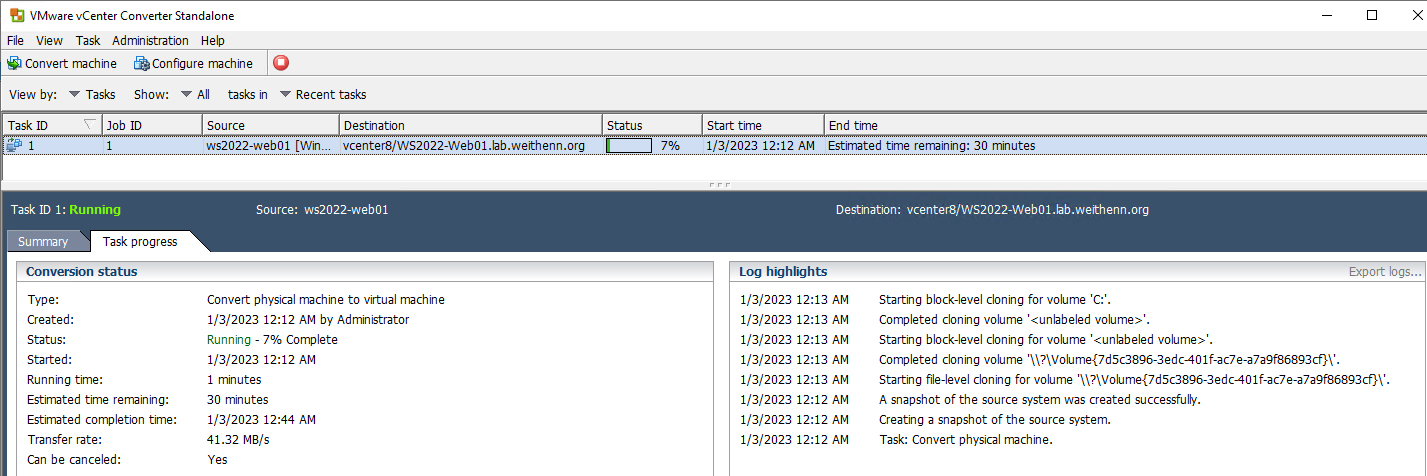This screenshot has width=1427, height=476.
Task: Expand the View by Tasks dropdown
Action: point(92,94)
